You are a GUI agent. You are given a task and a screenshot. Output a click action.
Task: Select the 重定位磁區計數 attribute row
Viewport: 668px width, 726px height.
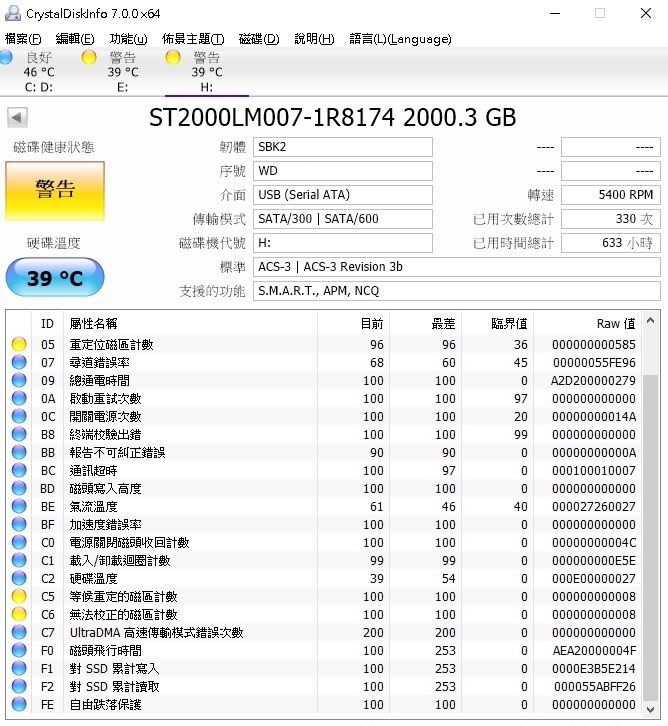[324, 344]
